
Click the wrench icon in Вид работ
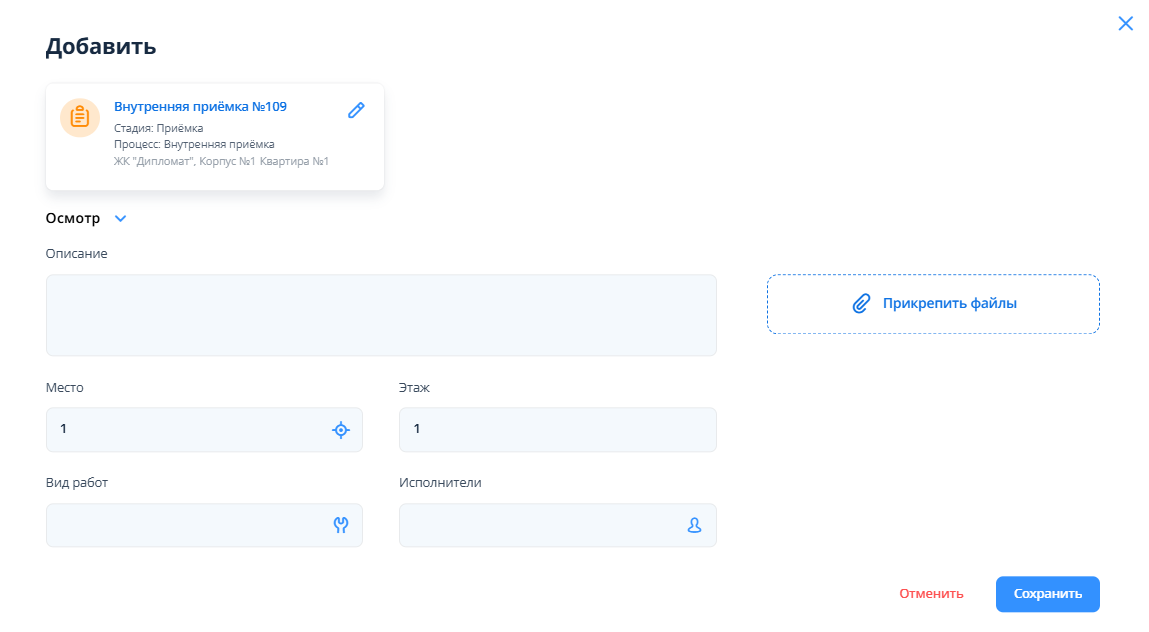341,526
